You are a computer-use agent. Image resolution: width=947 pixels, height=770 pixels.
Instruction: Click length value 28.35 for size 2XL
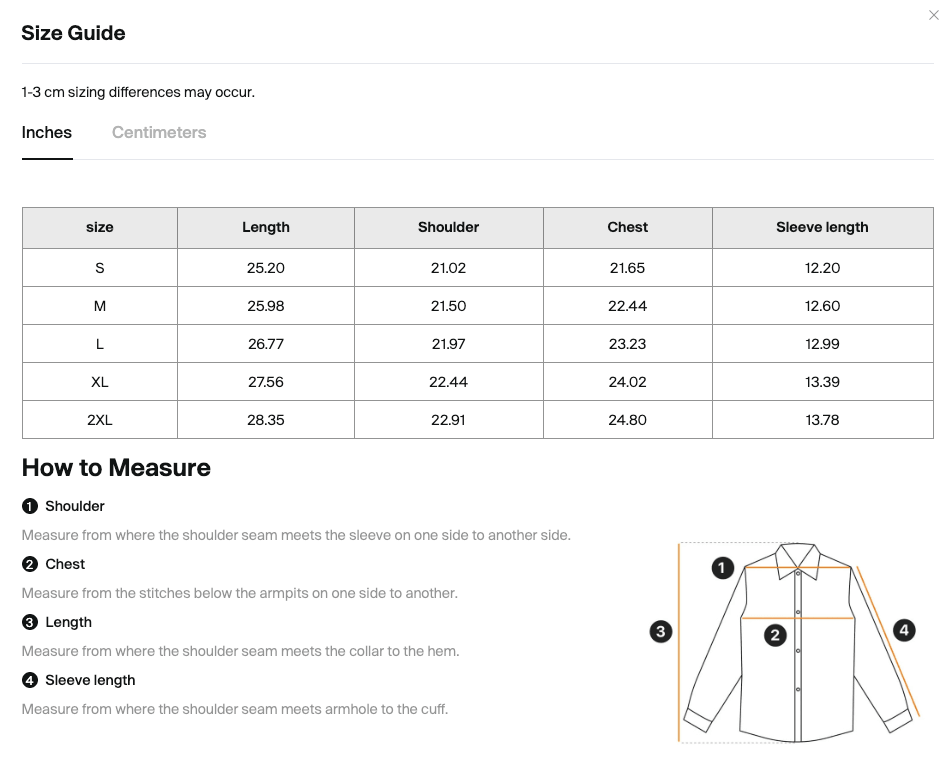pyautogui.click(x=266, y=420)
